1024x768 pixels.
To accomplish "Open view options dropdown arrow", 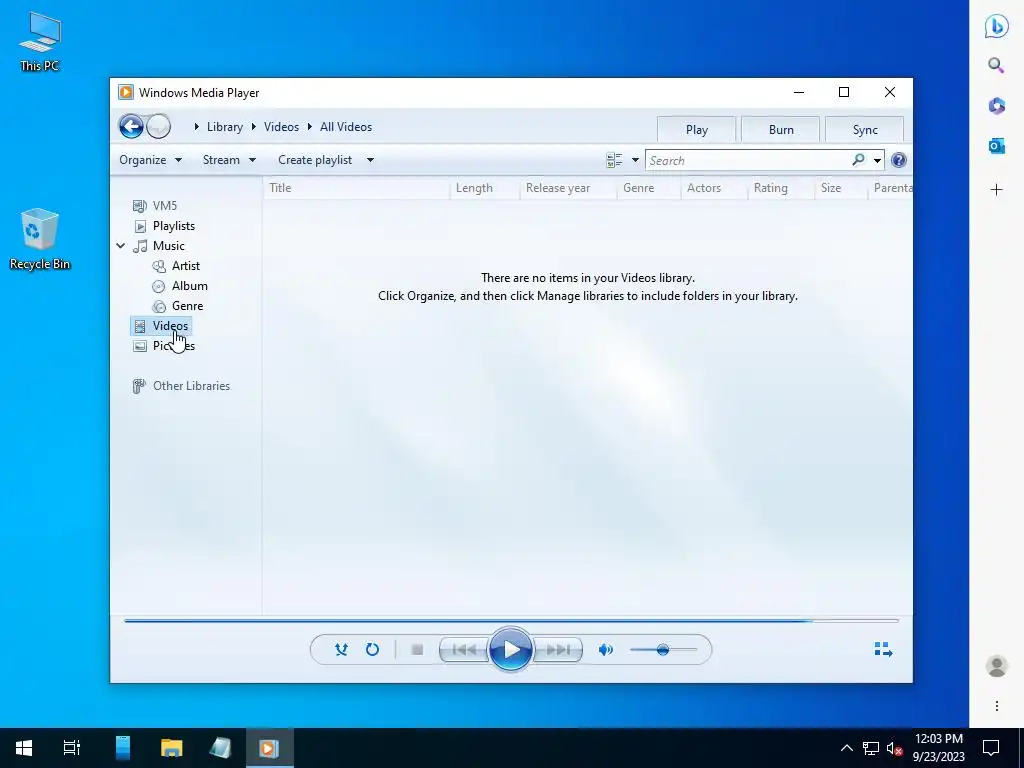I will [x=635, y=160].
